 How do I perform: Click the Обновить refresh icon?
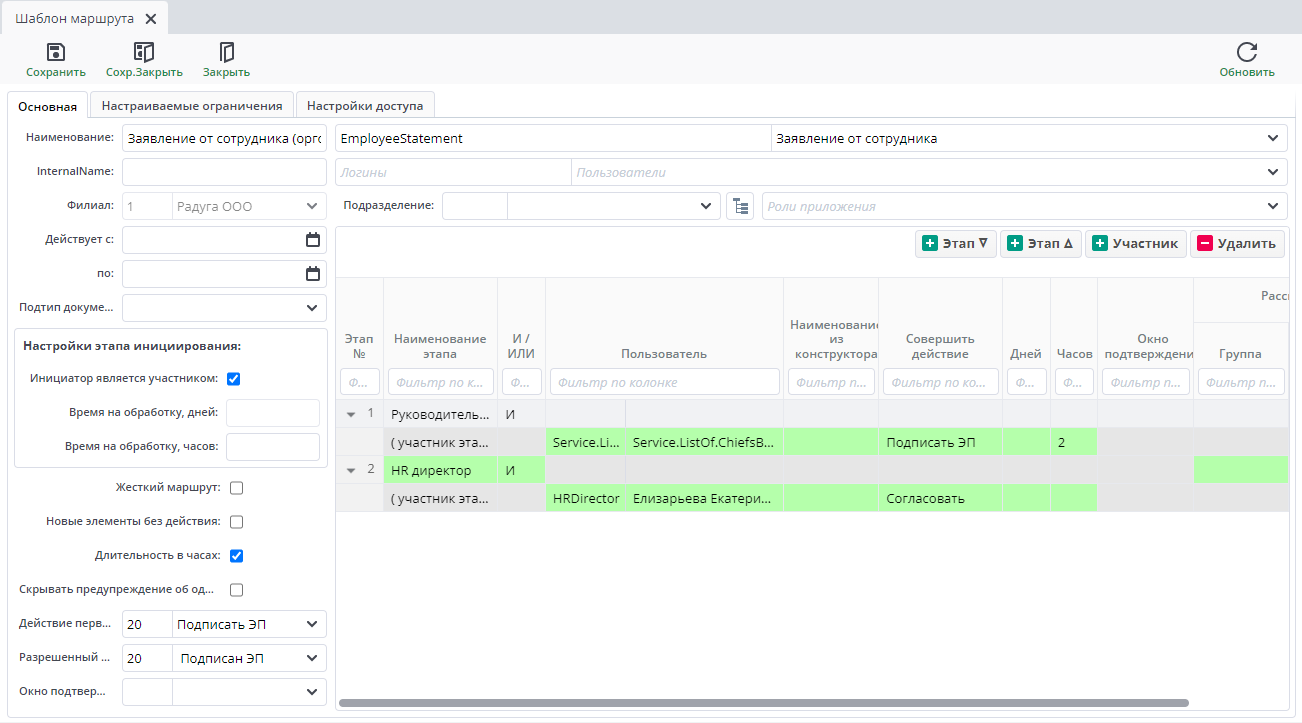click(x=1246, y=53)
